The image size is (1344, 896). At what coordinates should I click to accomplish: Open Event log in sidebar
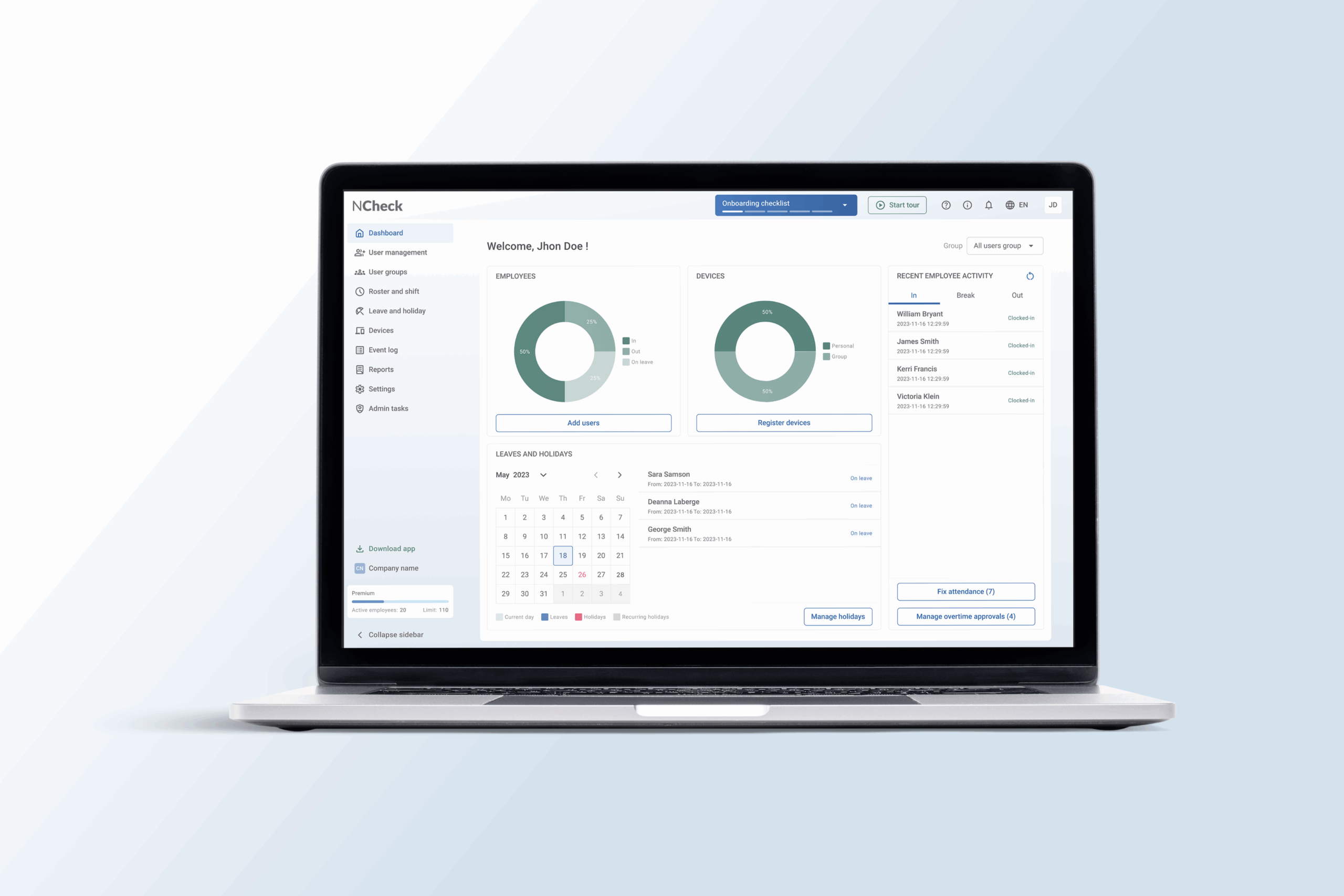(x=382, y=350)
